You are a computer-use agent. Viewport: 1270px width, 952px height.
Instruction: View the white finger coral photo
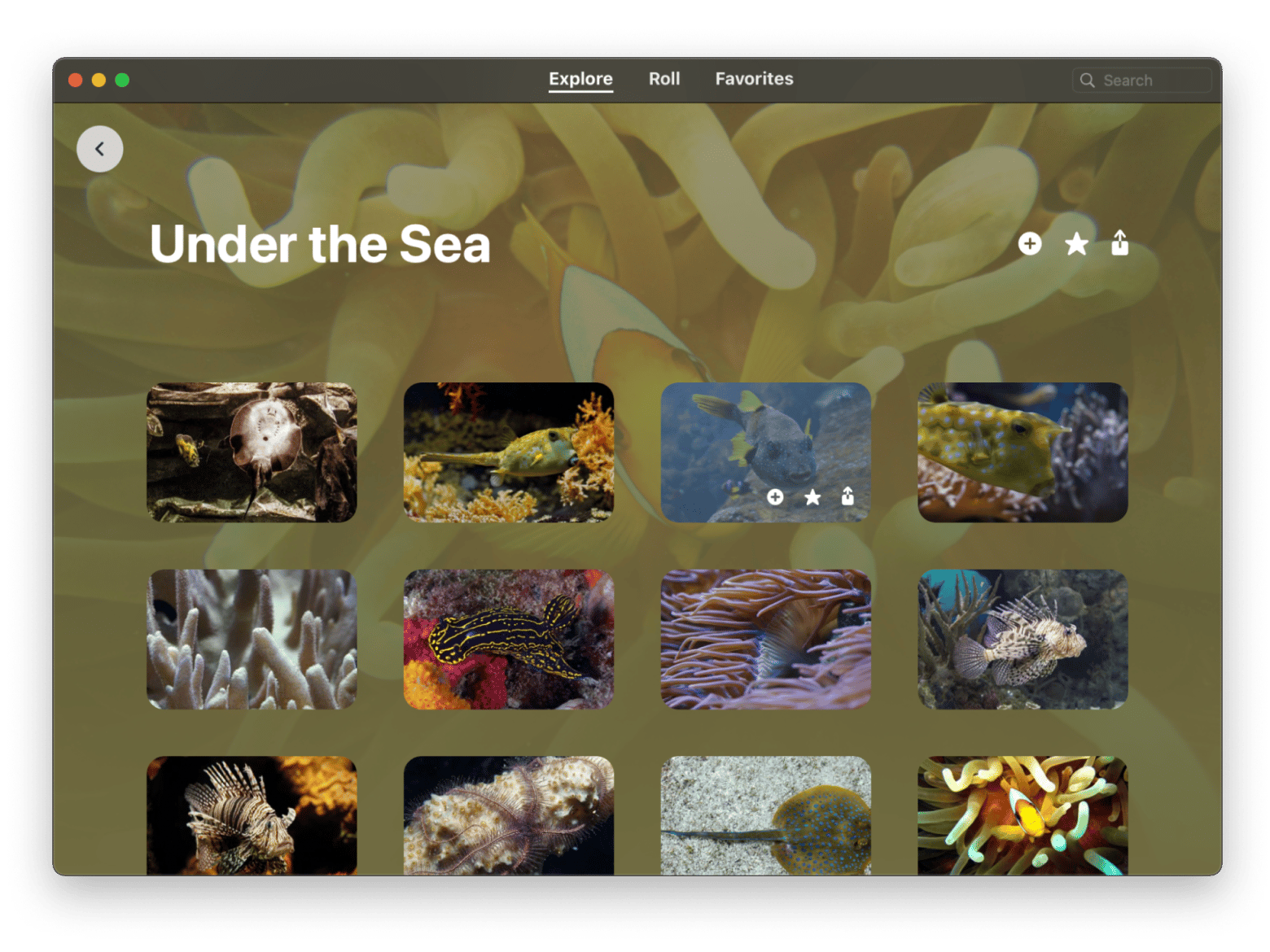pos(252,640)
